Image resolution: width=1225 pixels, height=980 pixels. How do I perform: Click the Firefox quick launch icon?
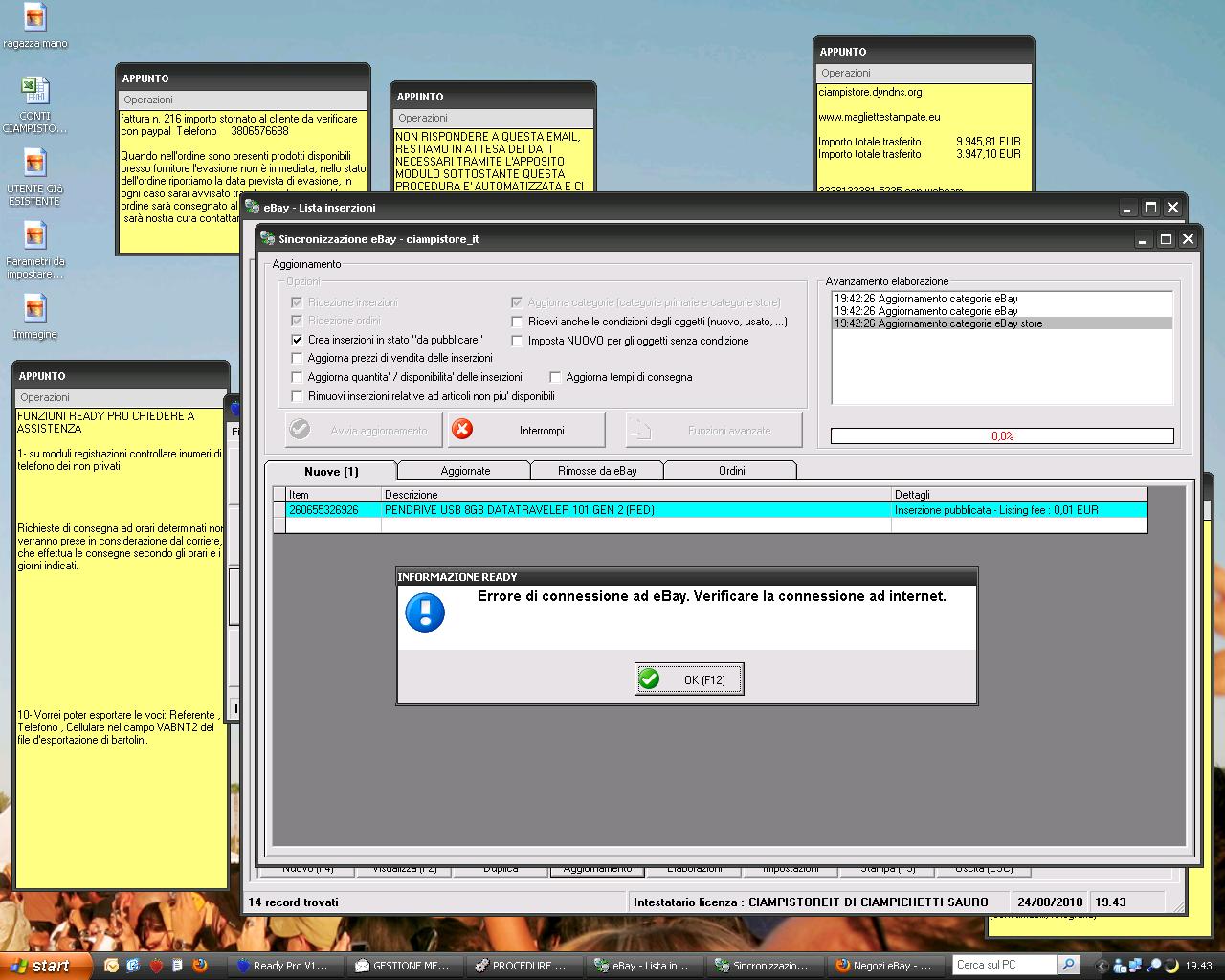click(200, 966)
